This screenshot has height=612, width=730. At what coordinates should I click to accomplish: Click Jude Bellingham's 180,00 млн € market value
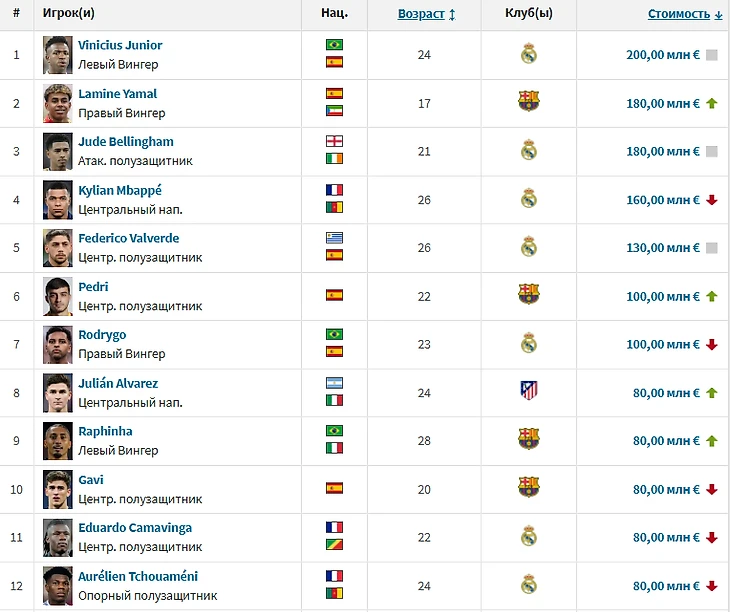click(662, 151)
